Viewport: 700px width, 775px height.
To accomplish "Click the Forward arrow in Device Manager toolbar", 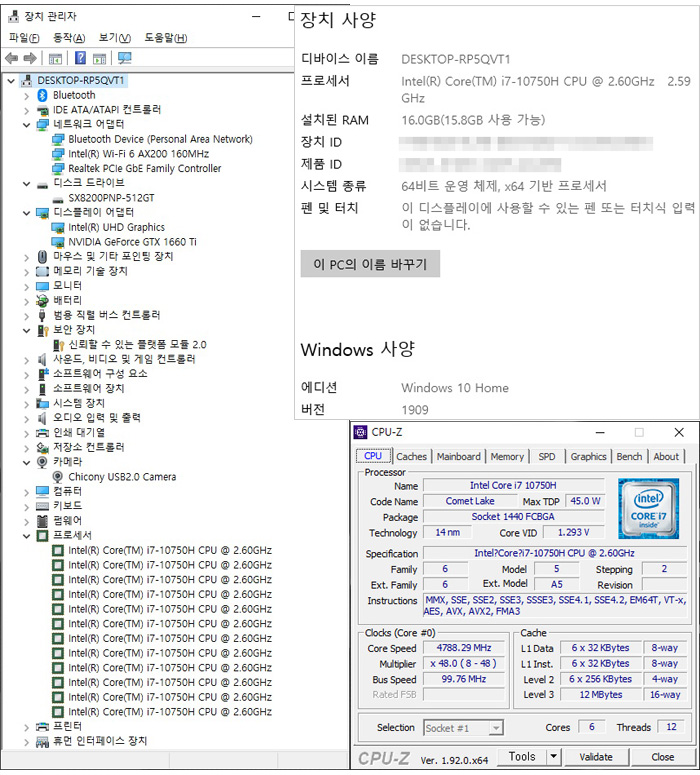I will 31,58.
